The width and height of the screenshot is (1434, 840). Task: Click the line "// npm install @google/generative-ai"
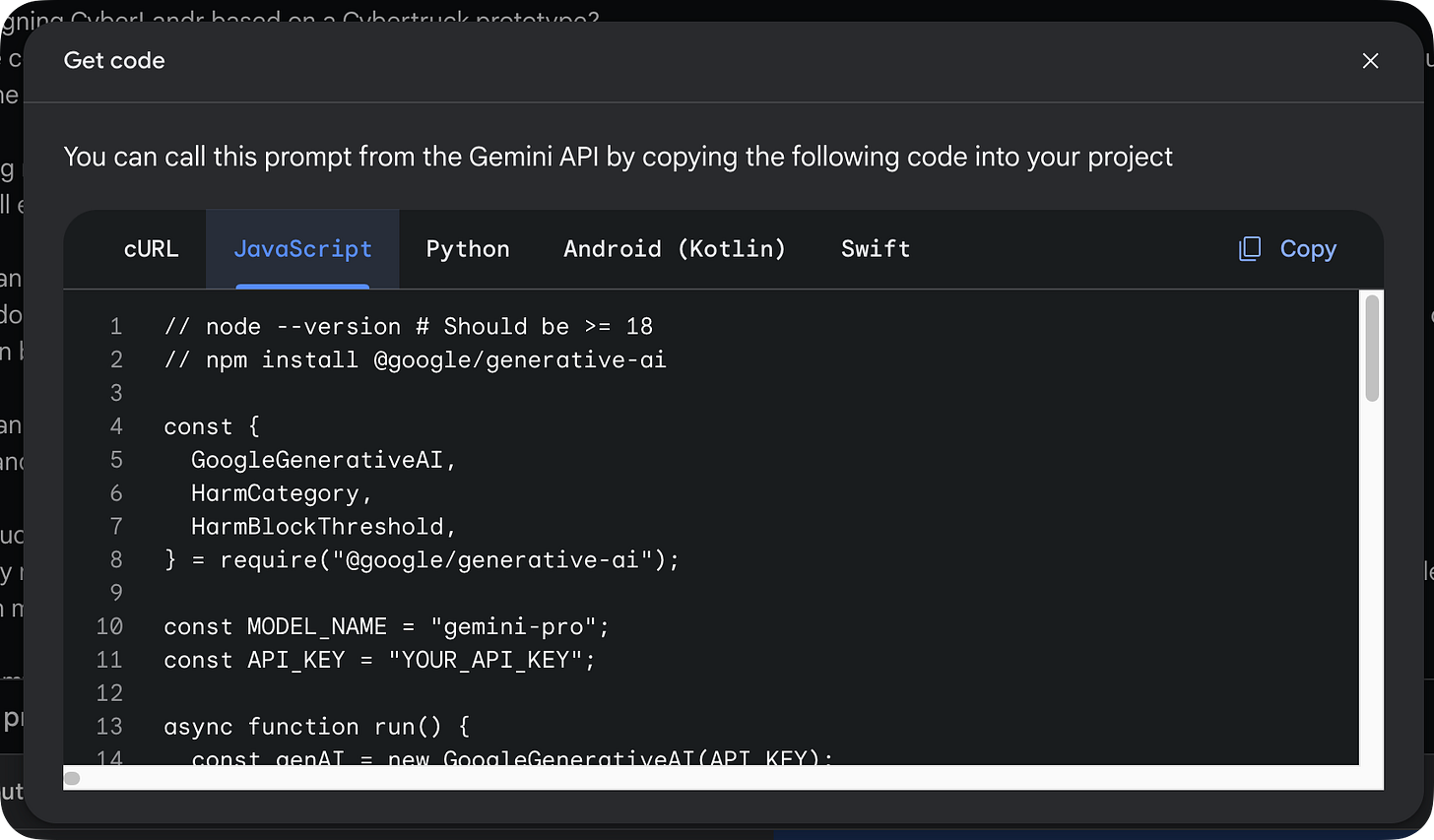coord(415,360)
